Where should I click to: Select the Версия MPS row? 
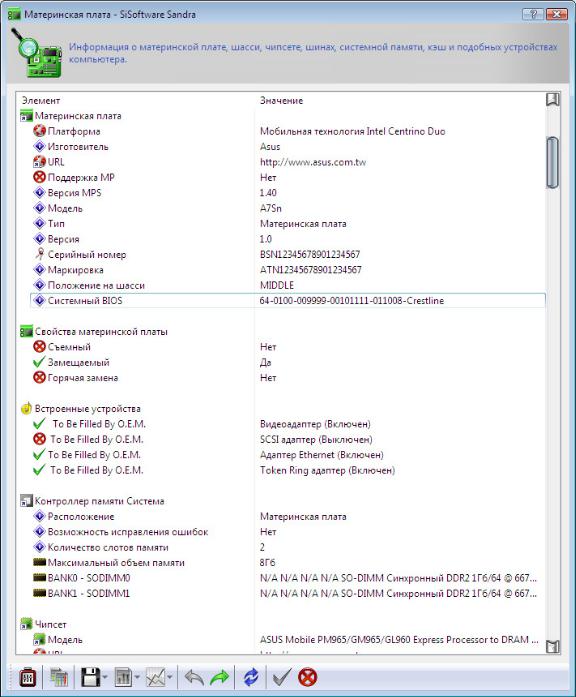[287, 193]
